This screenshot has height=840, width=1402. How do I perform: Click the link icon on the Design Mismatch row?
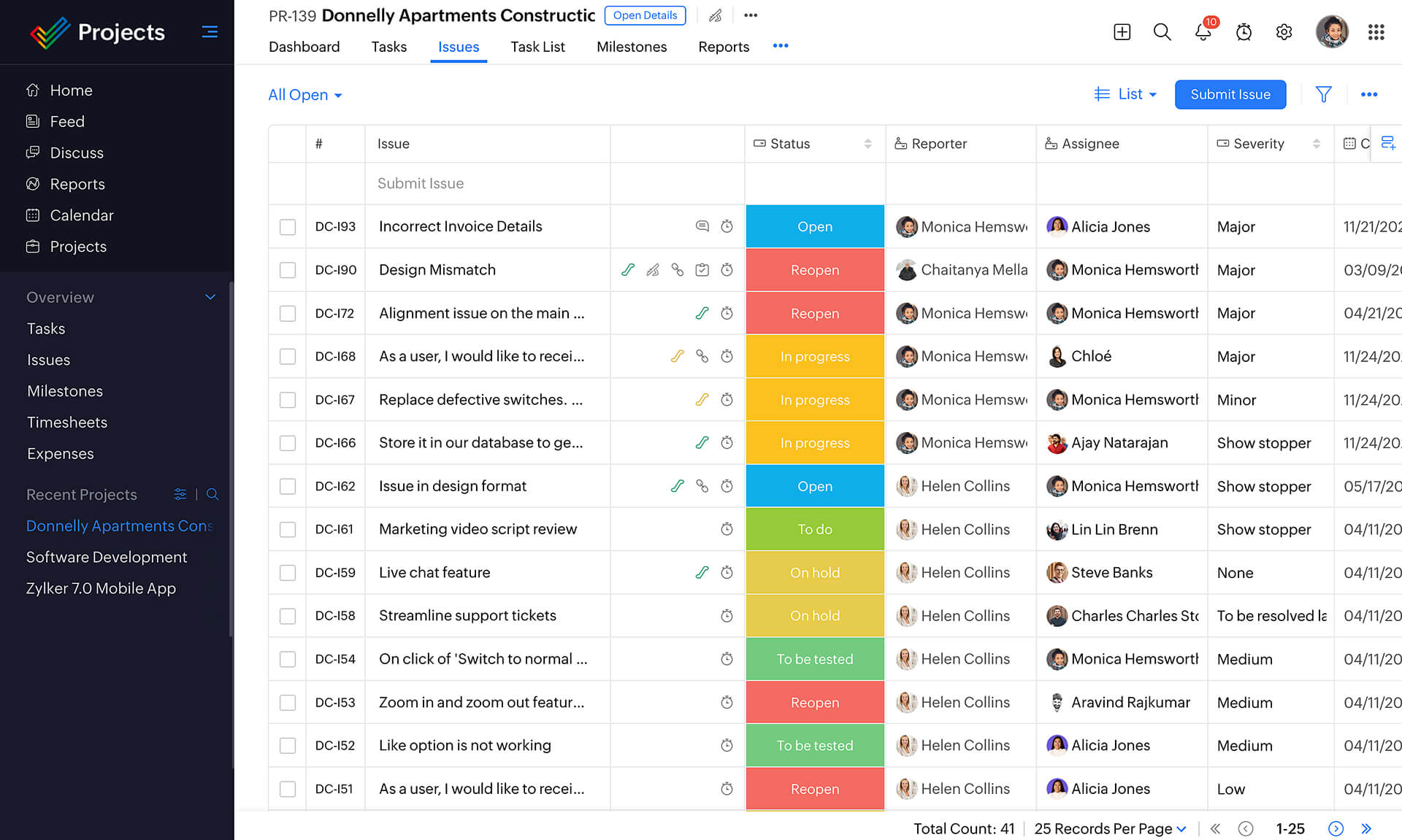(677, 269)
